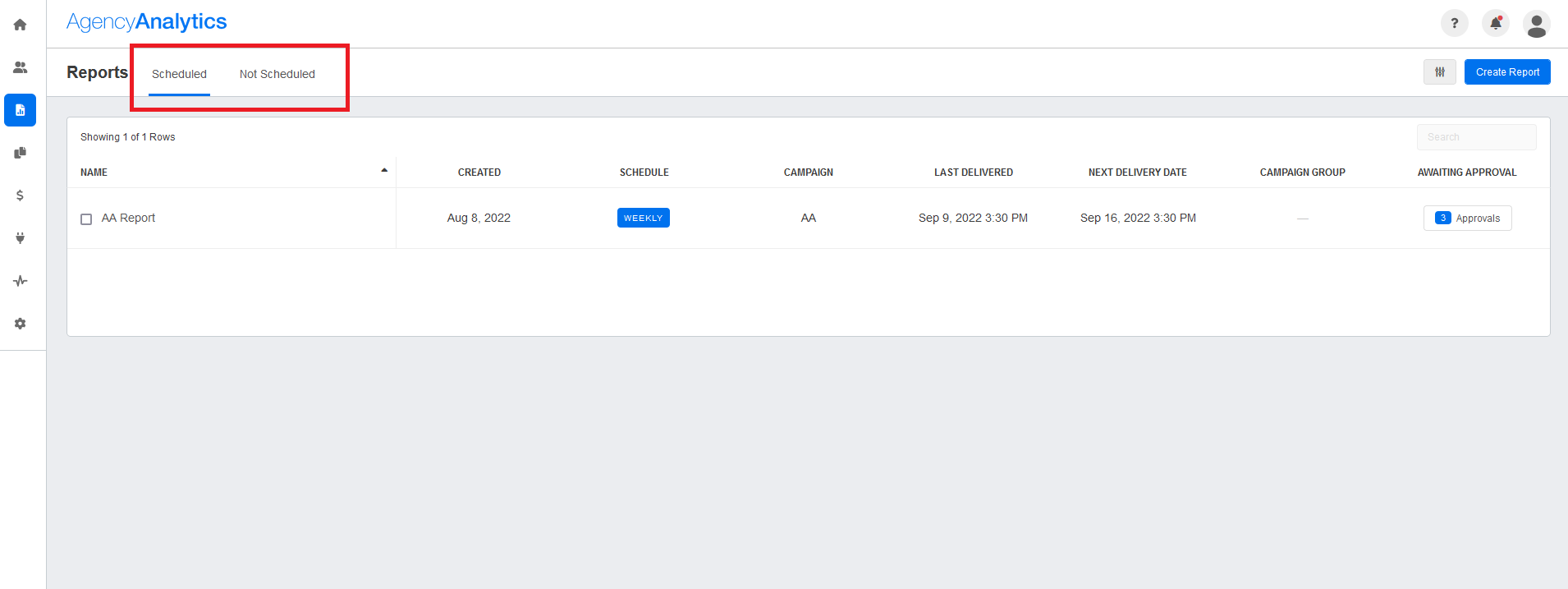Tick the AA Report checkbox

tap(86, 219)
